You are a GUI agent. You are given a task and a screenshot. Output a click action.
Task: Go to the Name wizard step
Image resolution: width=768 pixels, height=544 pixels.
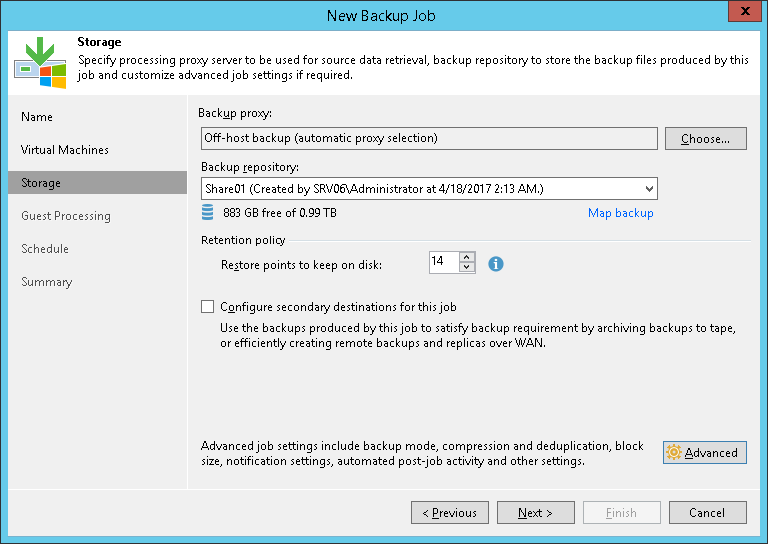tap(37, 117)
